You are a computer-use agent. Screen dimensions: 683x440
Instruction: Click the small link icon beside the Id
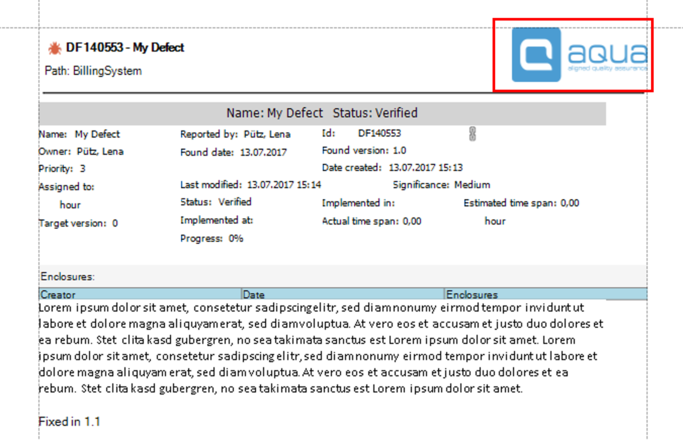click(472, 133)
